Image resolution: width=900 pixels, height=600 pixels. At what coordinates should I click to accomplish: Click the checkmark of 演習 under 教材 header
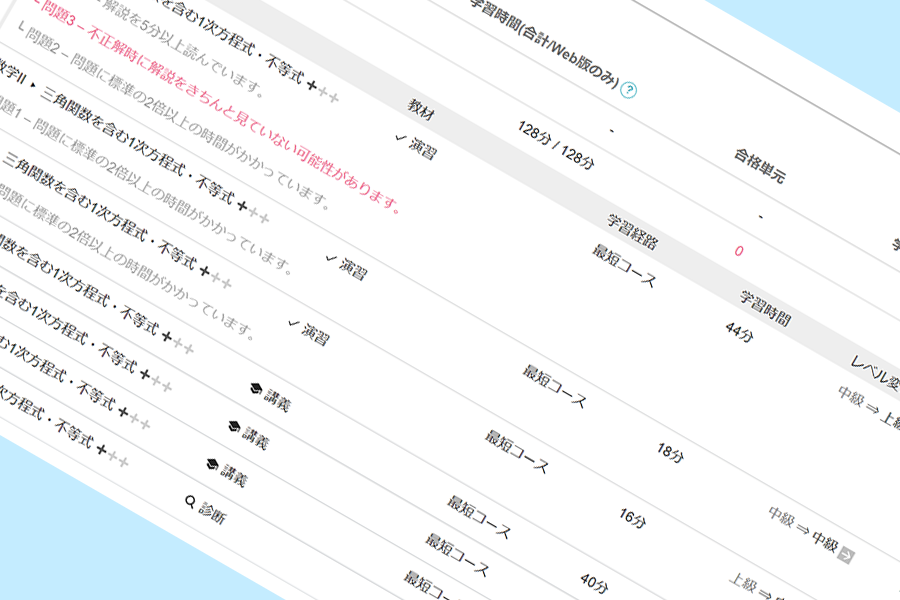pyautogui.click(x=401, y=140)
